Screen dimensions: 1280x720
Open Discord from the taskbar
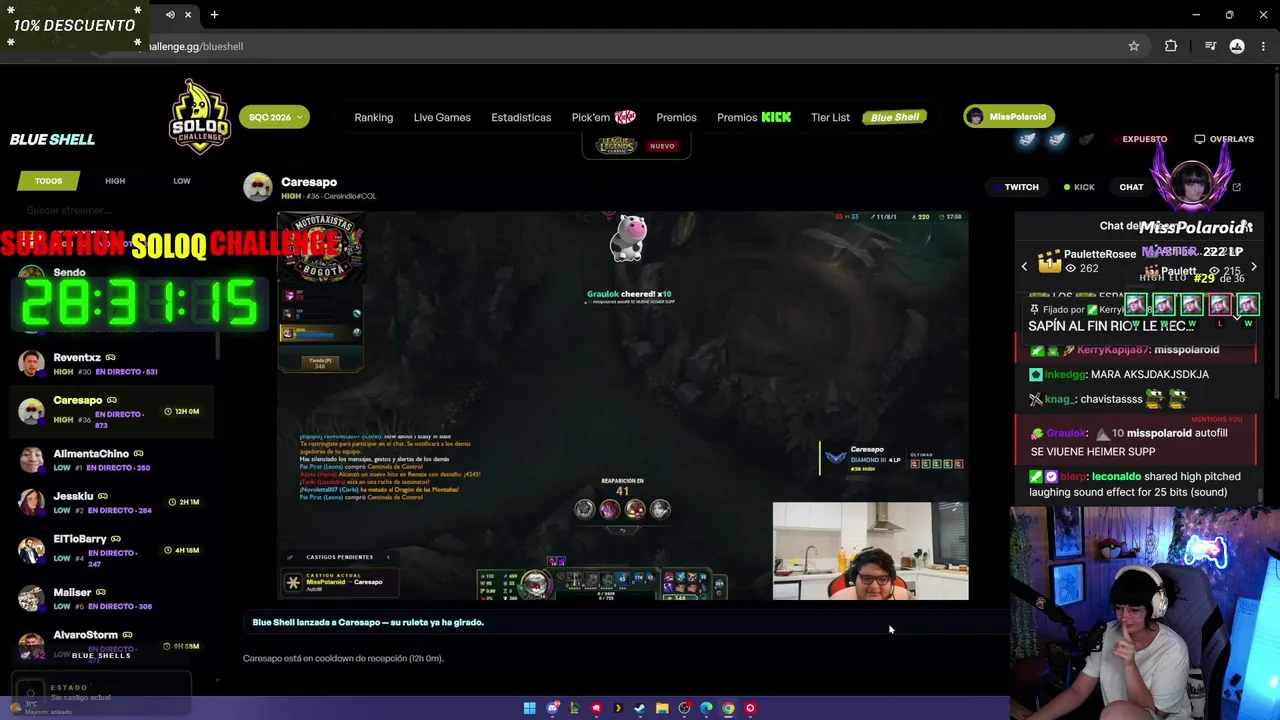click(x=552, y=708)
